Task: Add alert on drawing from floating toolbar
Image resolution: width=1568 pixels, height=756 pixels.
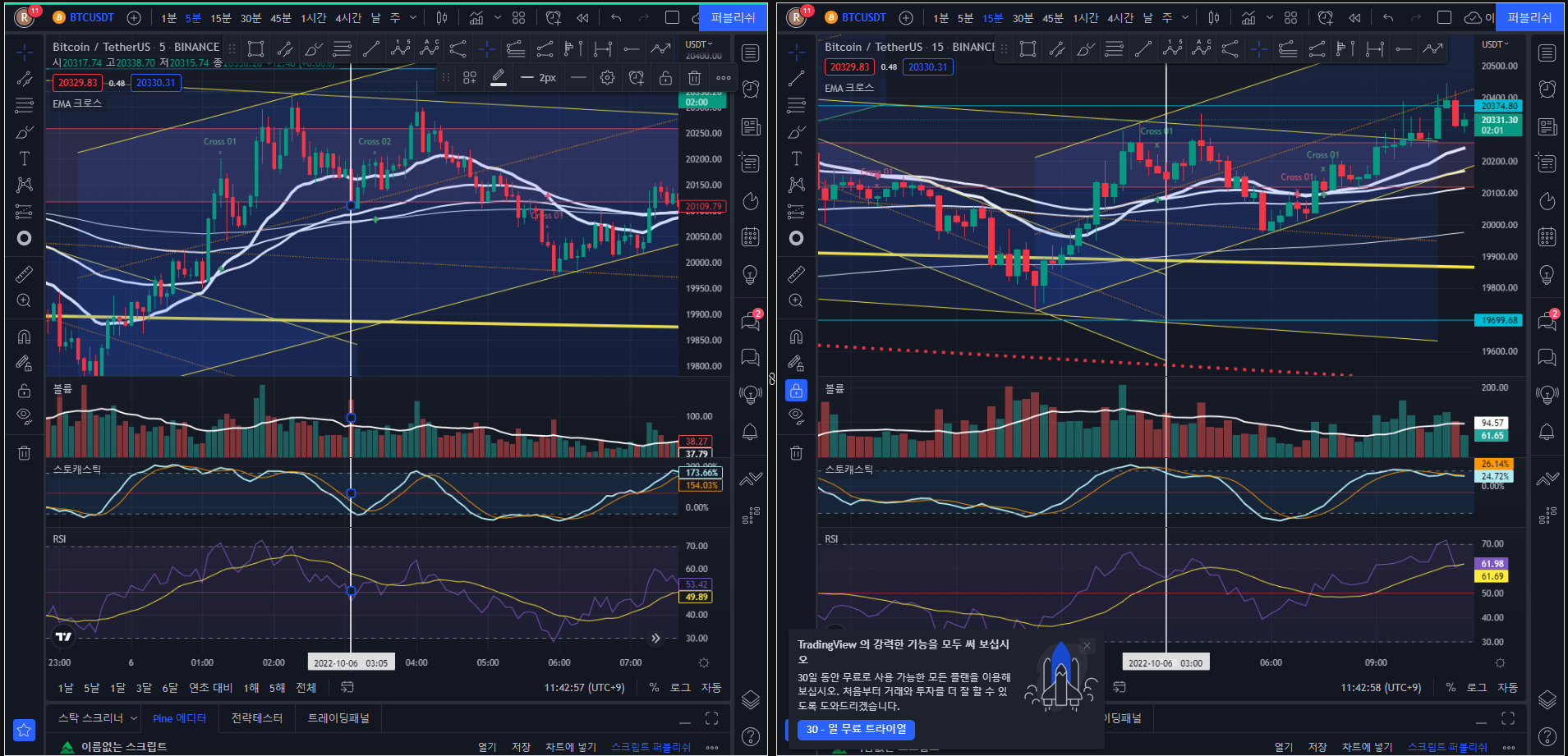Action: point(637,78)
